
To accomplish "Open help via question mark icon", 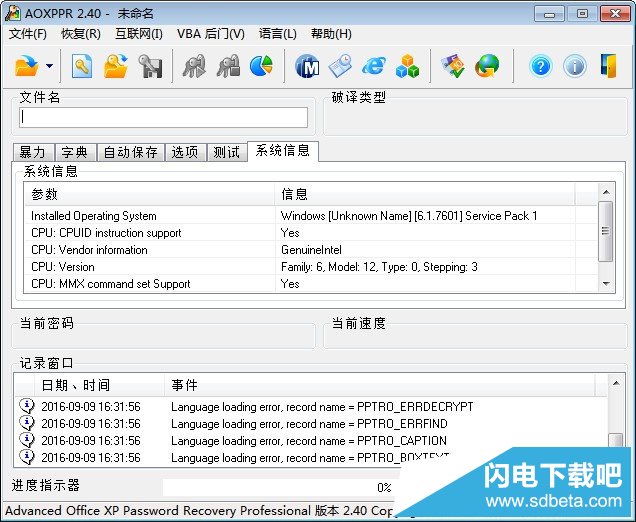I will click(541, 66).
